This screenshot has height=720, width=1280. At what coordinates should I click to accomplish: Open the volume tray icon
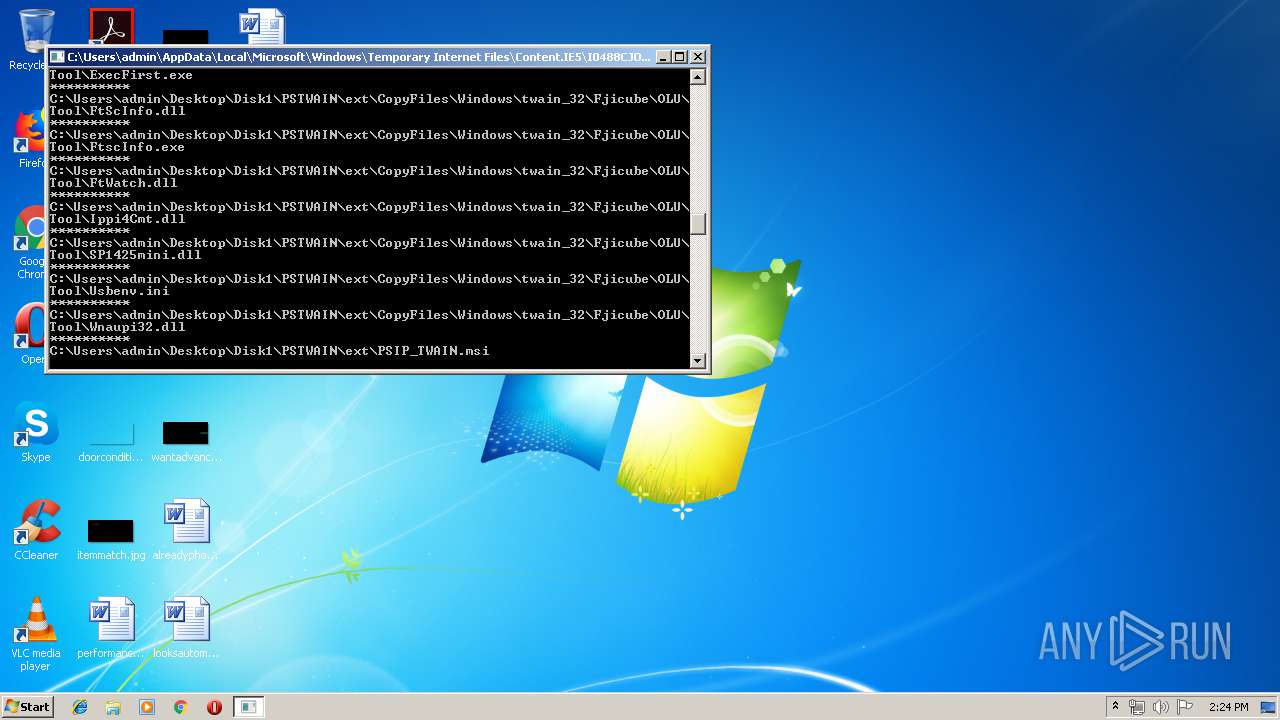(1161, 707)
